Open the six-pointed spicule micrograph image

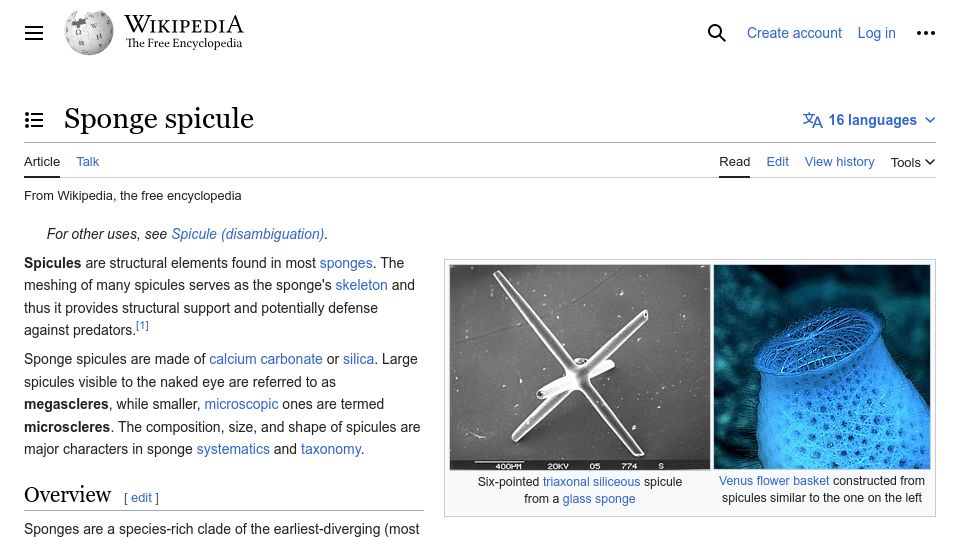[580, 367]
